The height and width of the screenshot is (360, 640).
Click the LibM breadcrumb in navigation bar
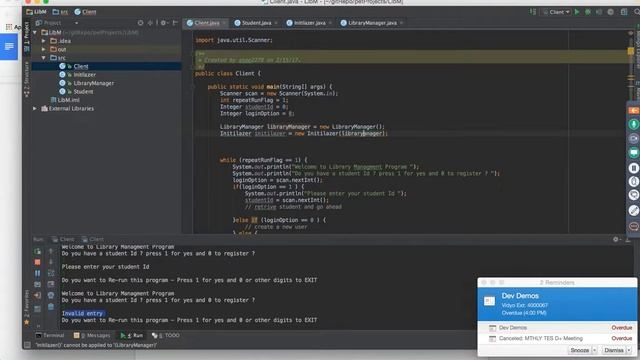tap(36, 12)
